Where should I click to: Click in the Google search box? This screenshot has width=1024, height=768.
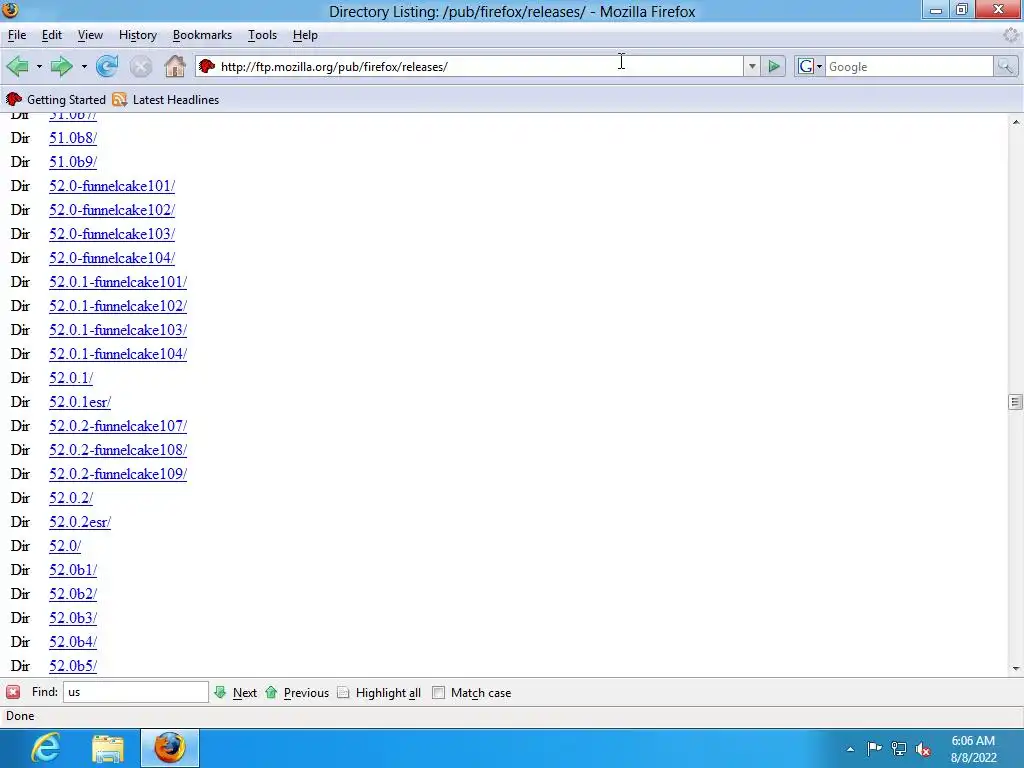[x=909, y=66]
